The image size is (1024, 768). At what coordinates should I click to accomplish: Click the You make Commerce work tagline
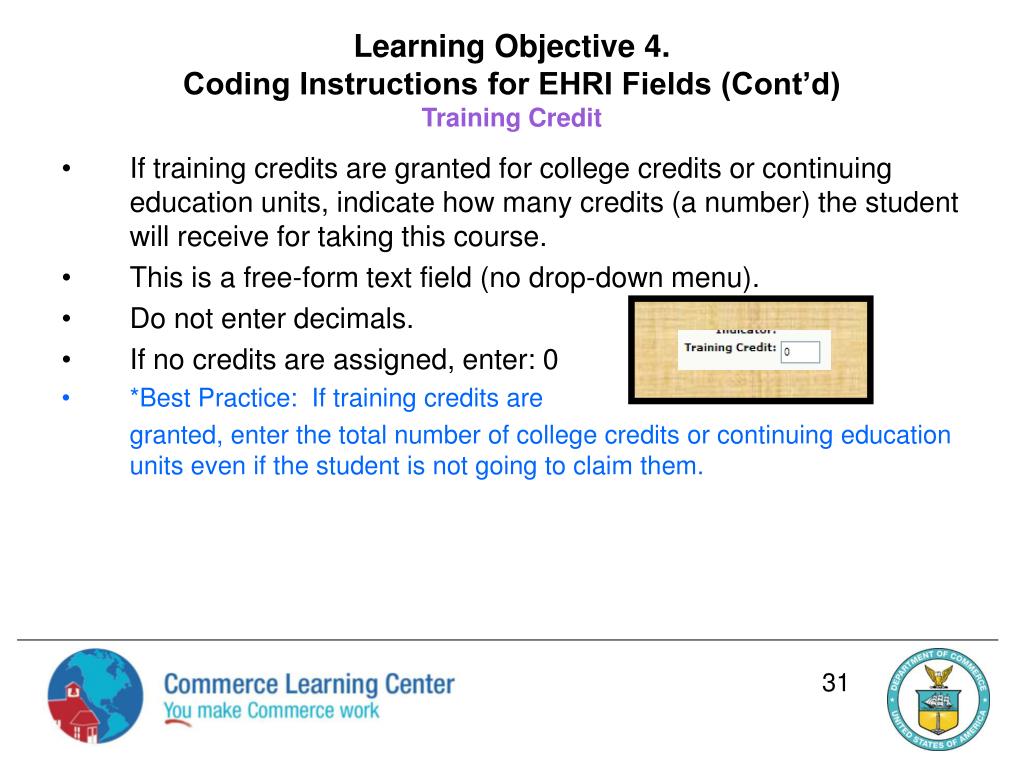(x=271, y=711)
